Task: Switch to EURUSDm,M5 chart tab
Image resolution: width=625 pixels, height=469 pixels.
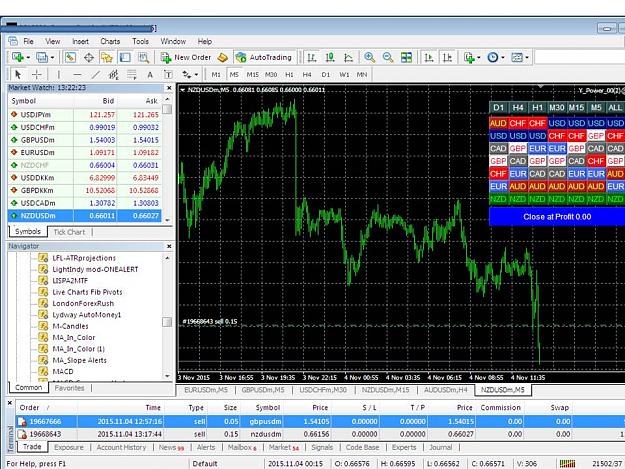Action: click(206, 390)
